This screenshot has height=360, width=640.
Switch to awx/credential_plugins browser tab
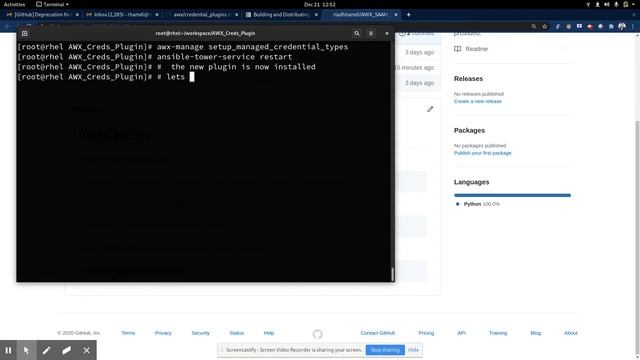pos(202,15)
